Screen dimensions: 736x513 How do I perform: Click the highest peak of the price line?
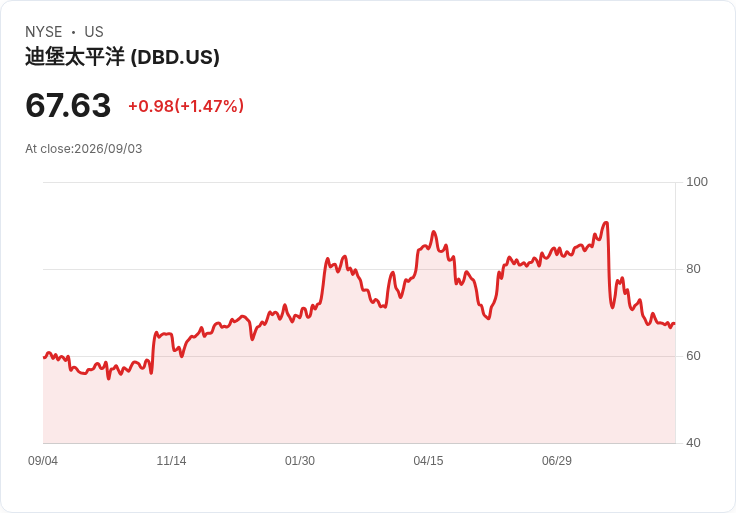(x=606, y=222)
